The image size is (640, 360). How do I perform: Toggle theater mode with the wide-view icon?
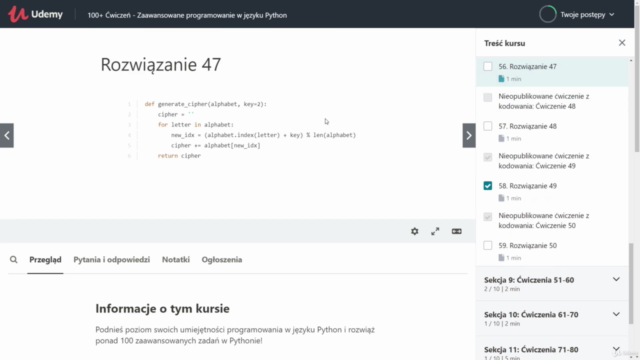pyautogui.click(x=456, y=231)
